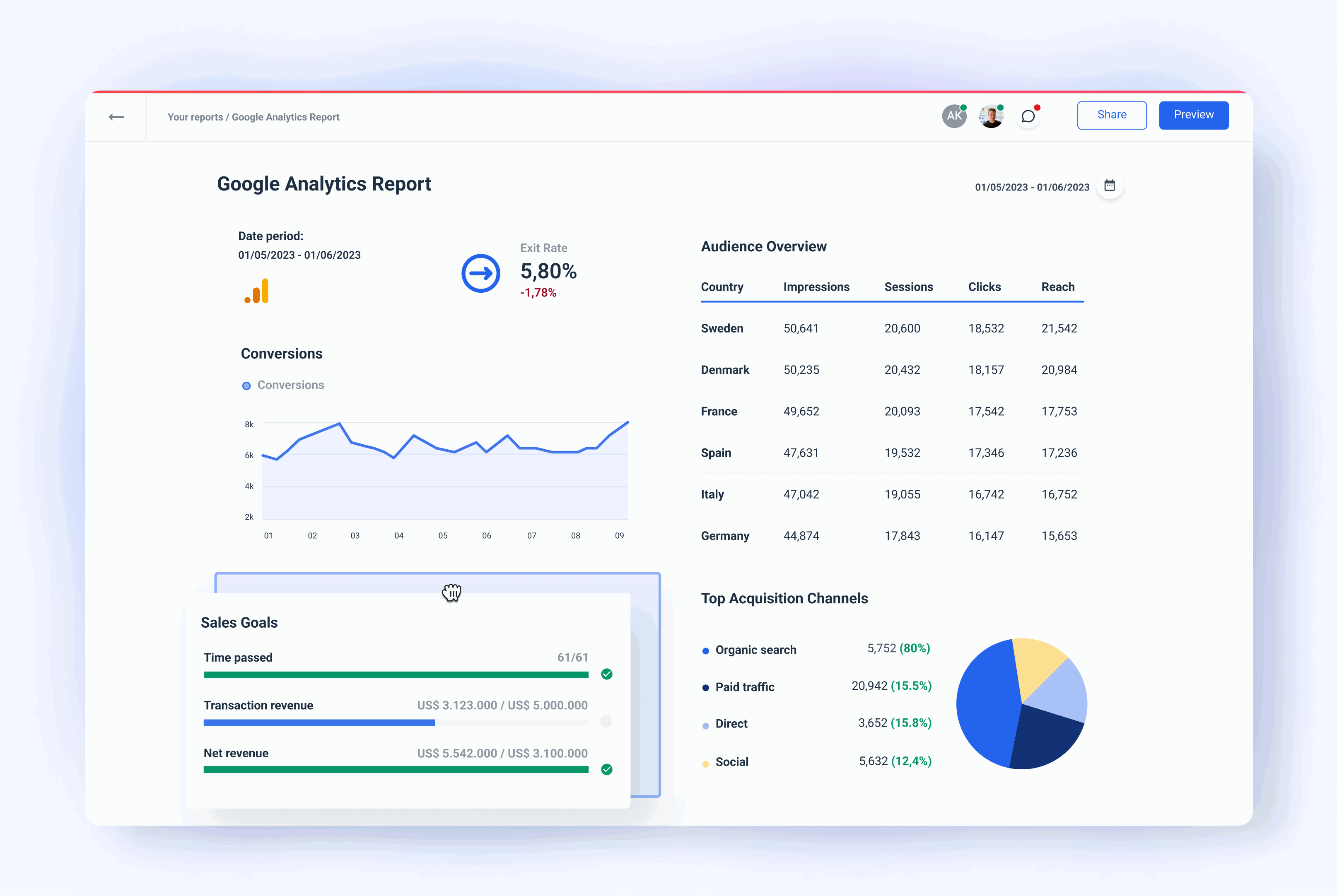Click the Preview button
The width and height of the screenshot is (1337, 896).
tap(1194, 115)
